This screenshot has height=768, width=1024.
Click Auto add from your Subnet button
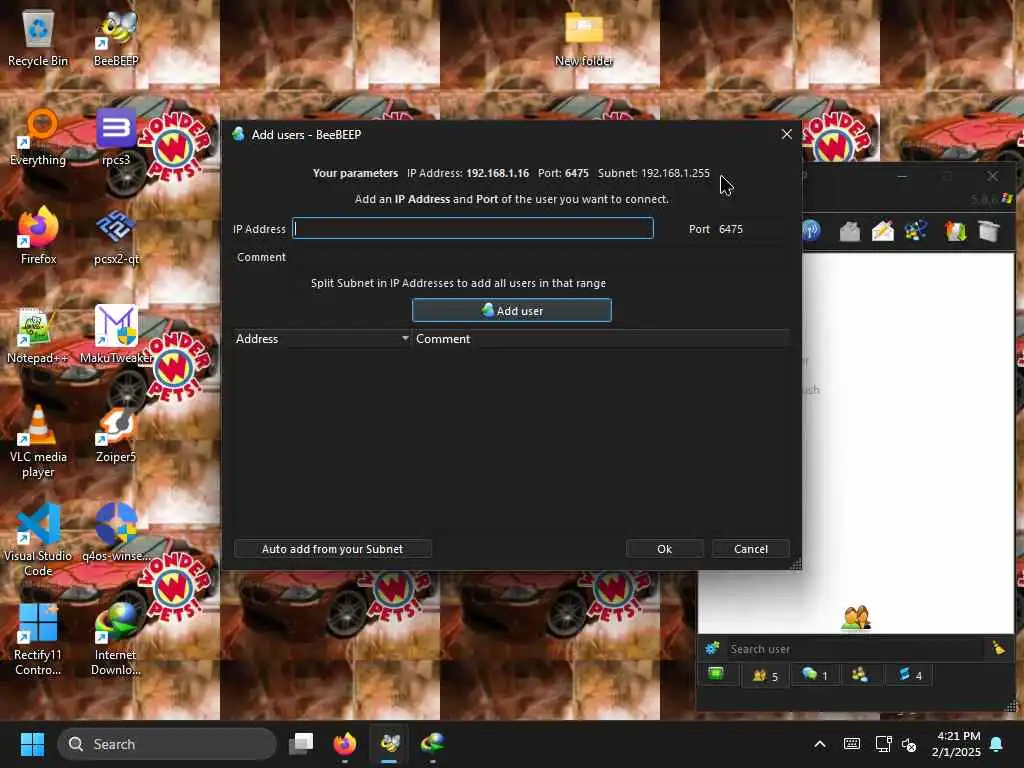click(332, 549)
